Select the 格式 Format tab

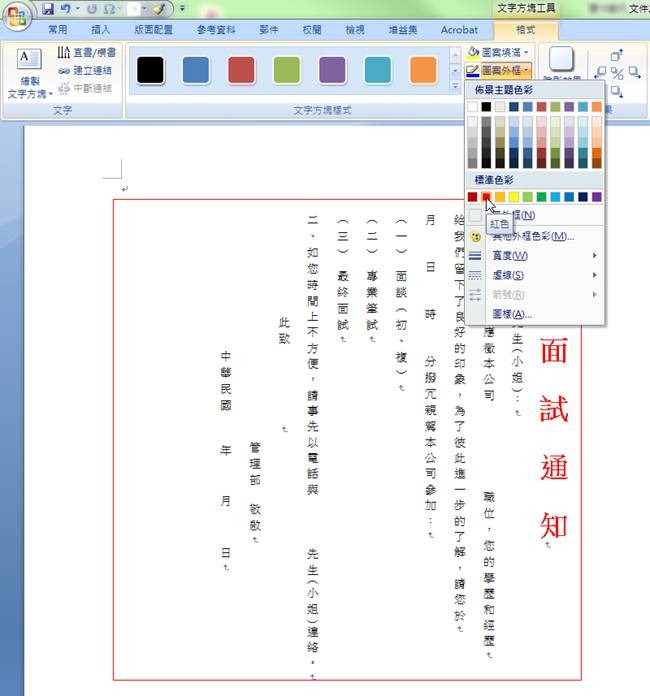526,30
